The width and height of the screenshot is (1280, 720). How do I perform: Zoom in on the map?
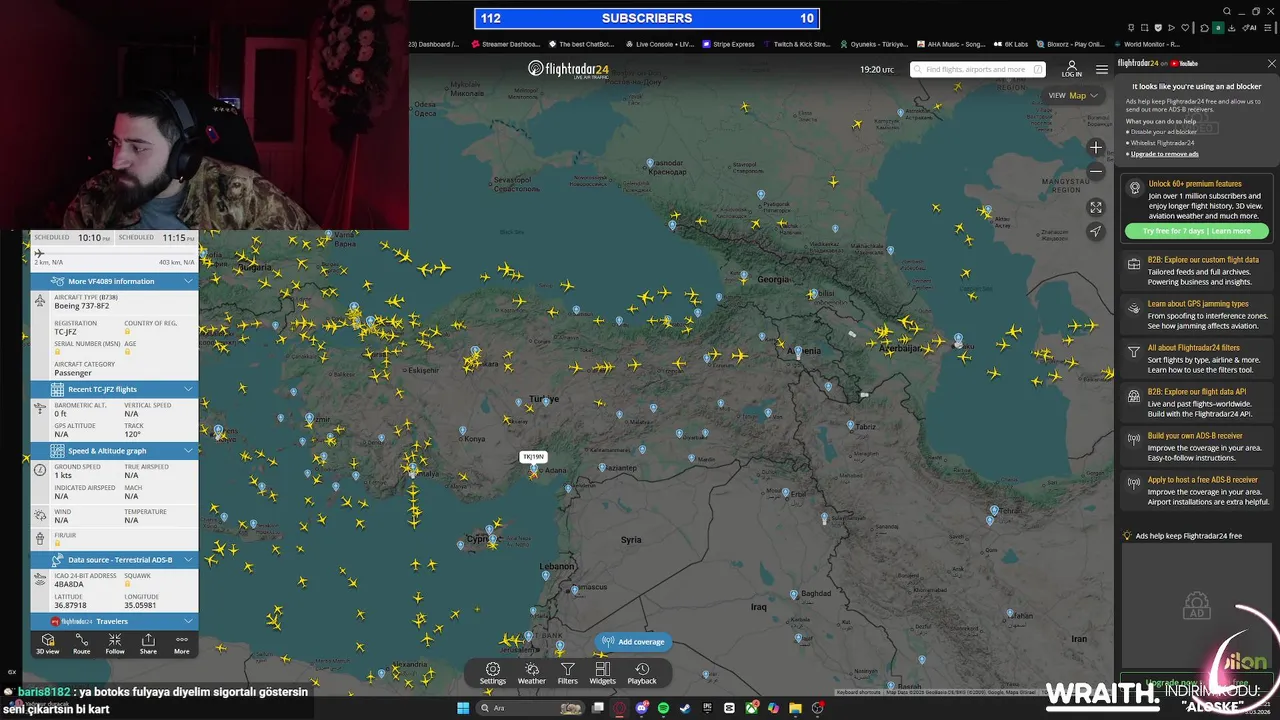pos(1095,148)
